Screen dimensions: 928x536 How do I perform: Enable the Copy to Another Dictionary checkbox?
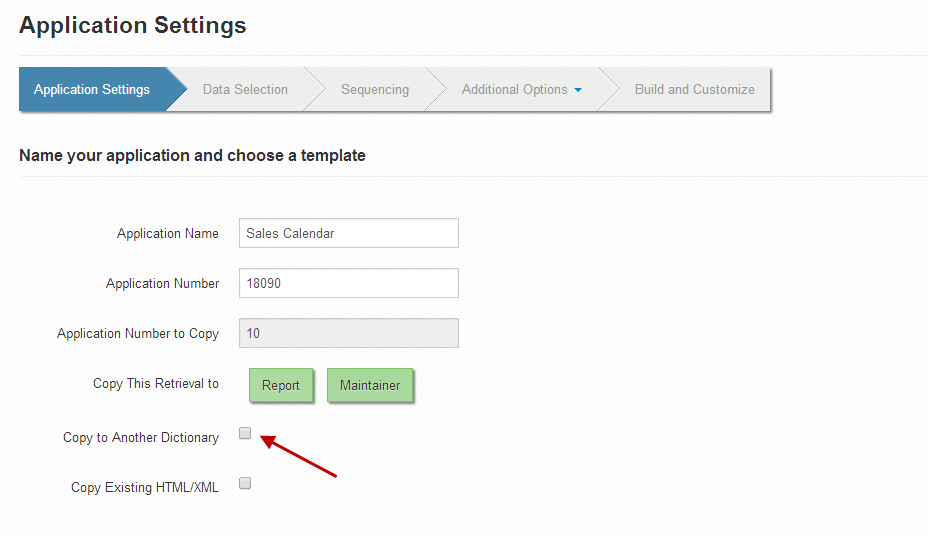pos(245,433)
